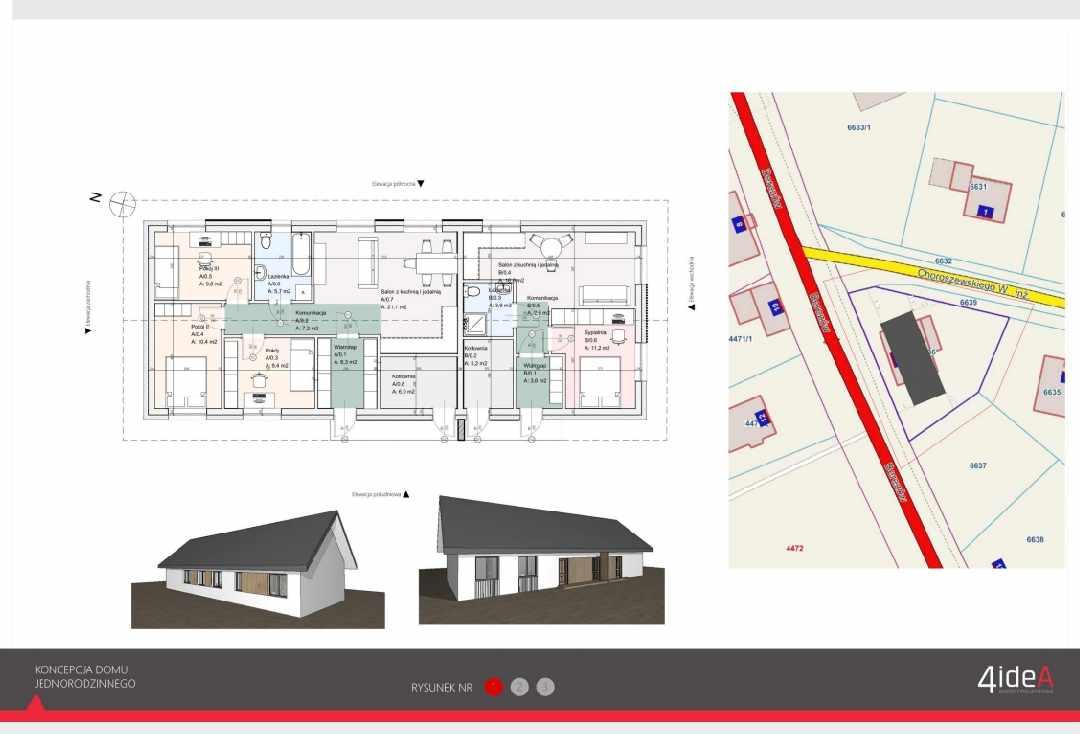Image resolution: width=1080 pixels, height=734 pixels.
Task: Click parcel number 6631 on map
Action: click(978, 187)
